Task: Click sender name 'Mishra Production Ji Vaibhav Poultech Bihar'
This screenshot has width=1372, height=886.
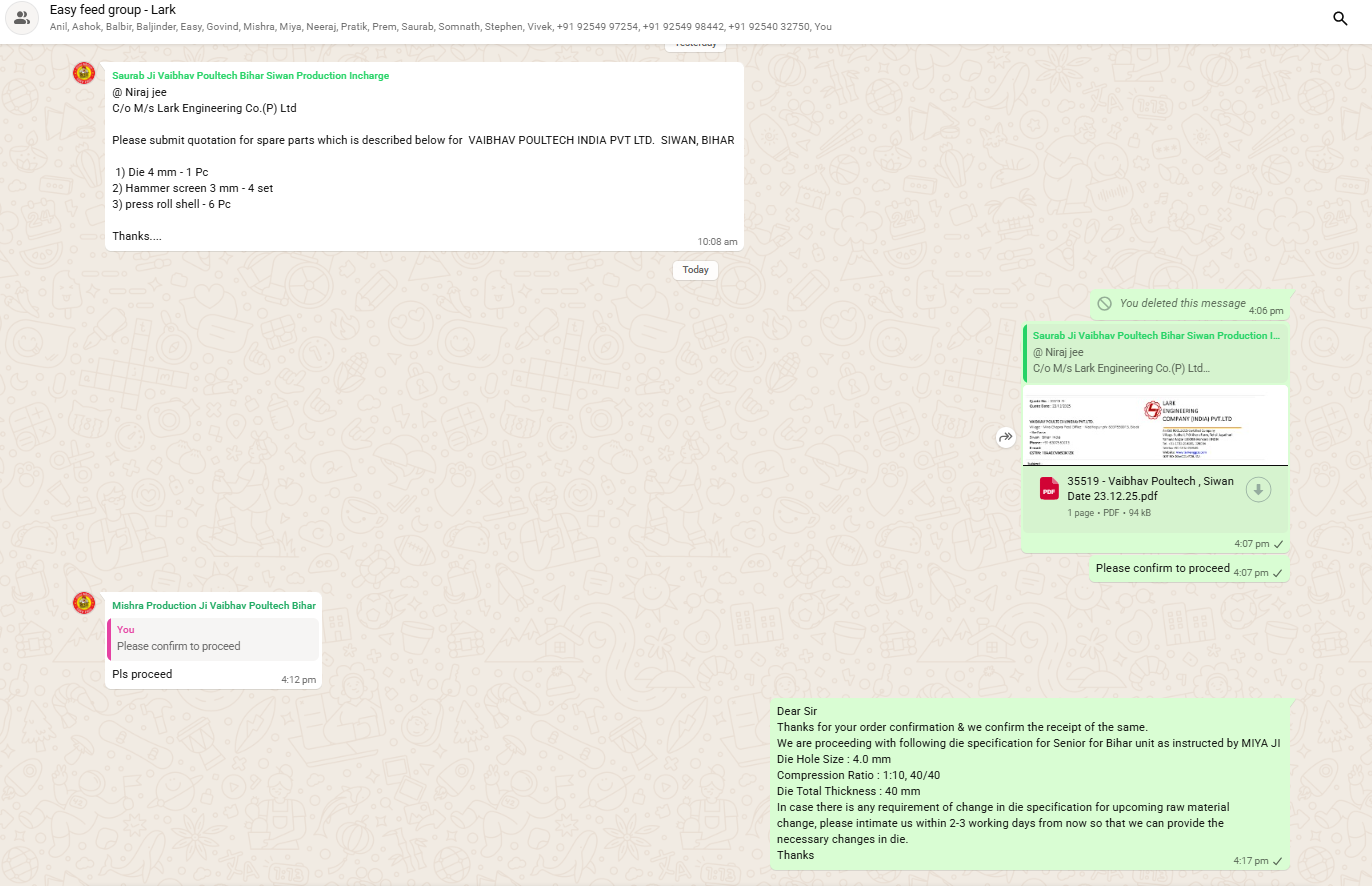Action: coord(213,606)
